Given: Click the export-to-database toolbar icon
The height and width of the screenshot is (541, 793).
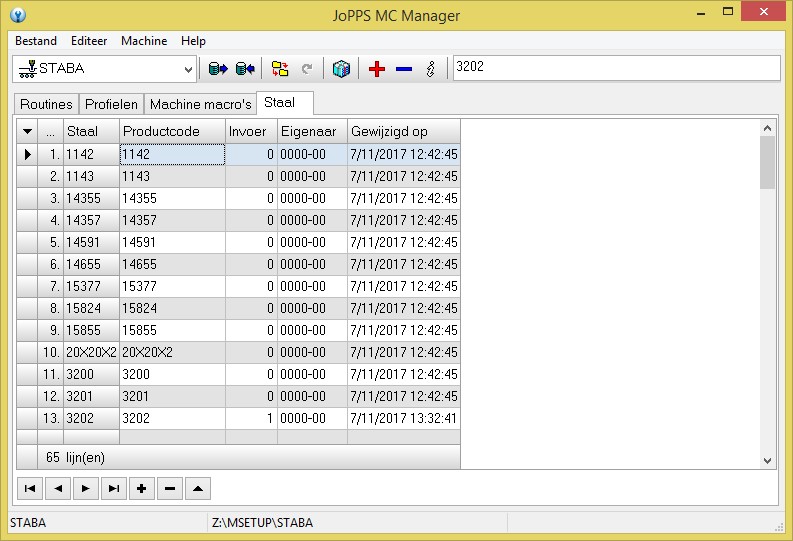Looking at the screenshot, I should pyautogui.click(x=218, y=68).
